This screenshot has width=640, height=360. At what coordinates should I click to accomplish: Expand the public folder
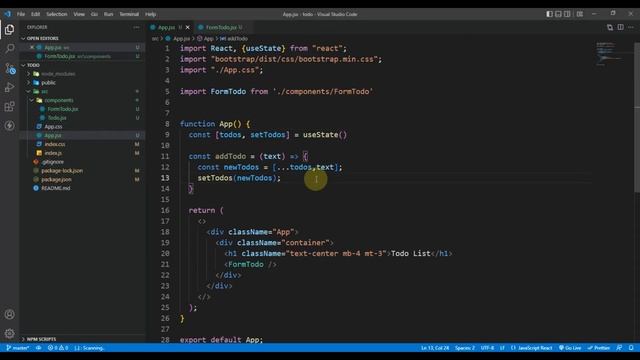(x=48, y=83)
